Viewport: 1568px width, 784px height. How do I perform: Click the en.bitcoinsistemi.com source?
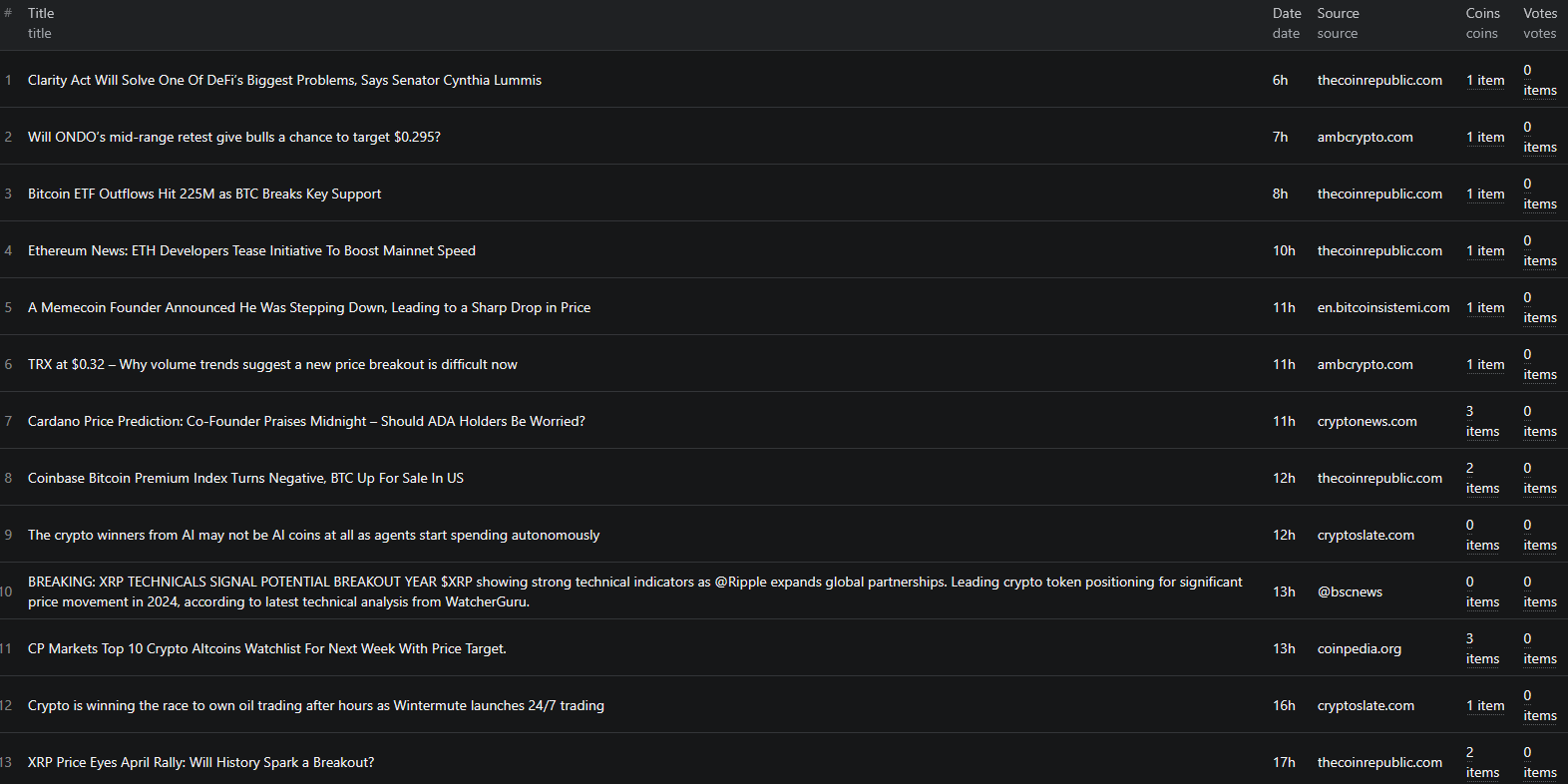click(1382, 307)
